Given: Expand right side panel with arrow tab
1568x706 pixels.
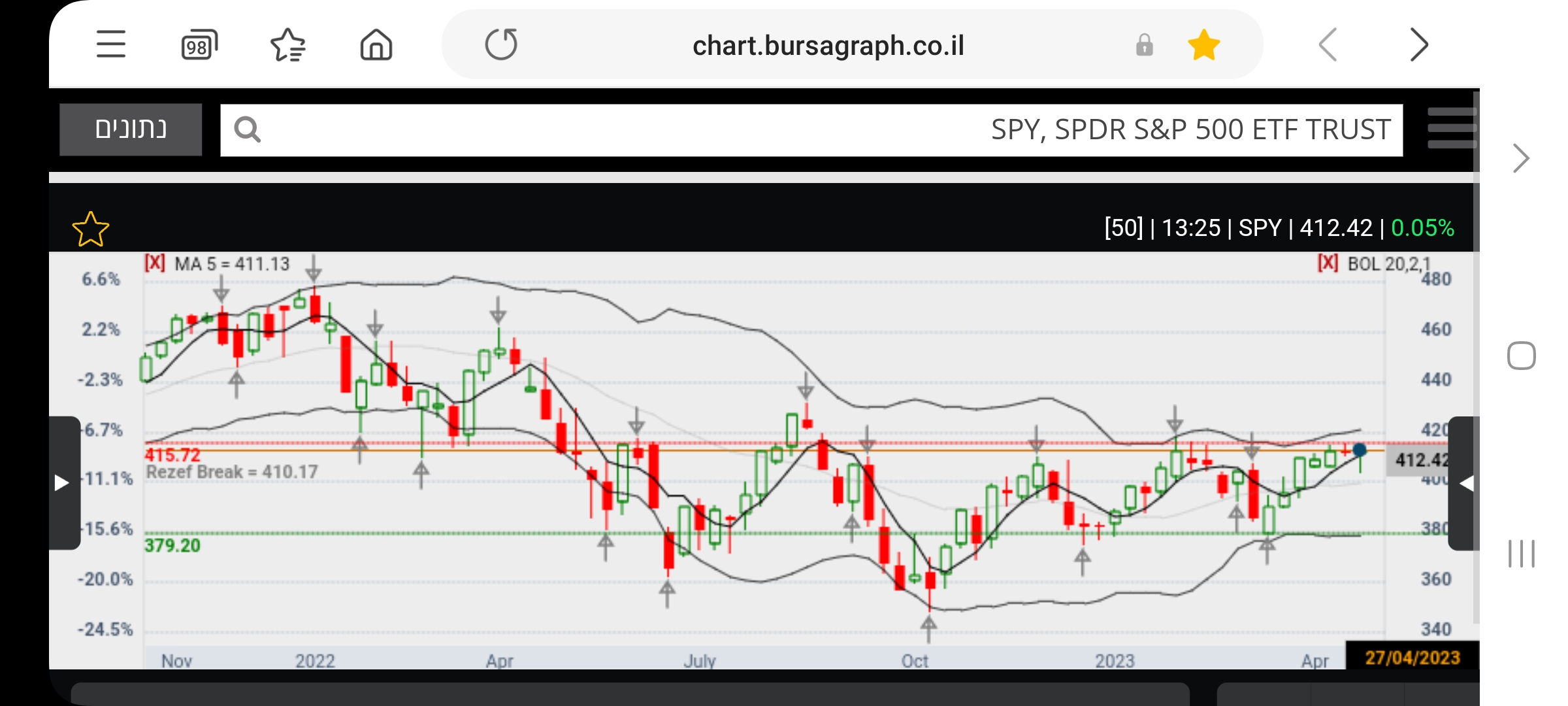Looking at the screenshot, I should pos(1465,482).
